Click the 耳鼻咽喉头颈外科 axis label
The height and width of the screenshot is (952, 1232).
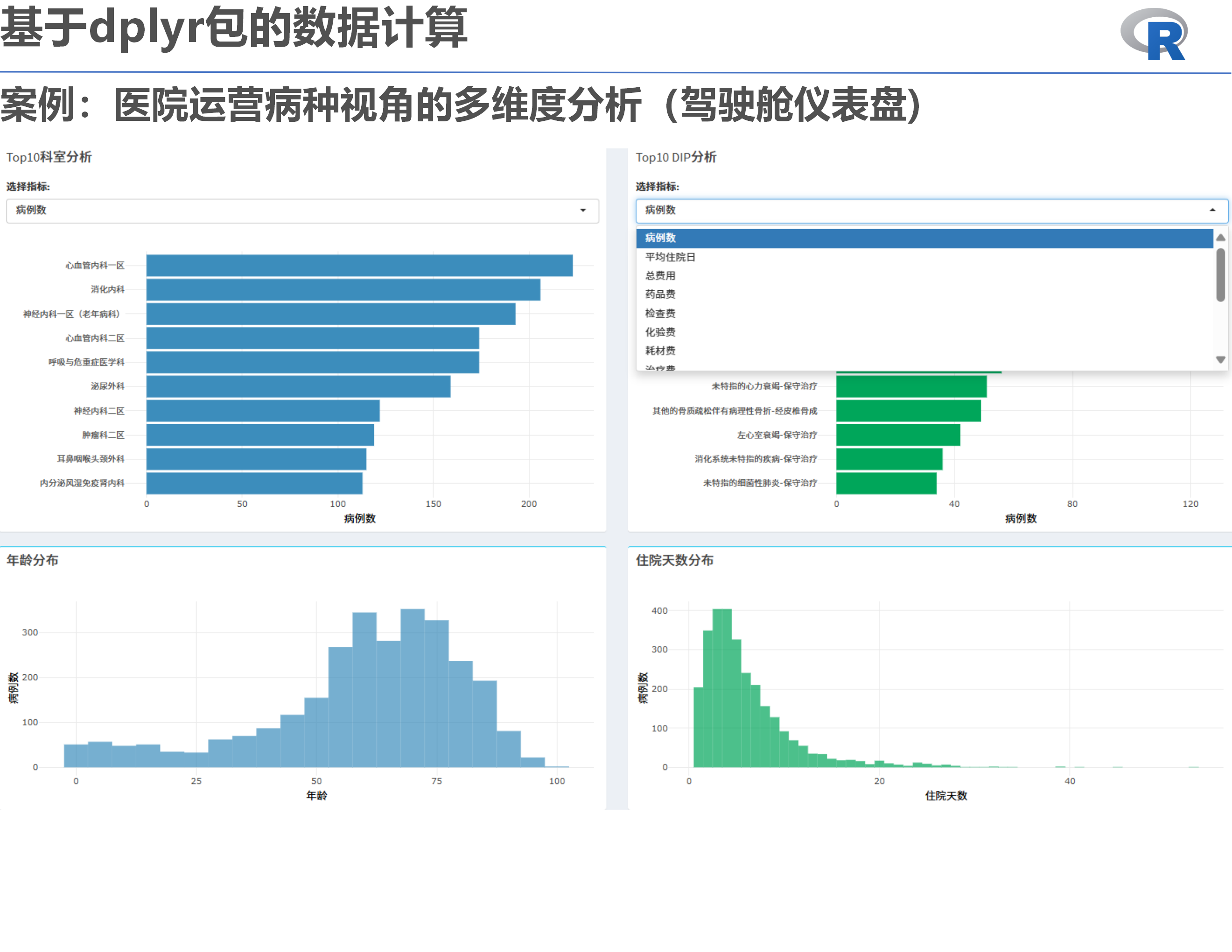91,459
